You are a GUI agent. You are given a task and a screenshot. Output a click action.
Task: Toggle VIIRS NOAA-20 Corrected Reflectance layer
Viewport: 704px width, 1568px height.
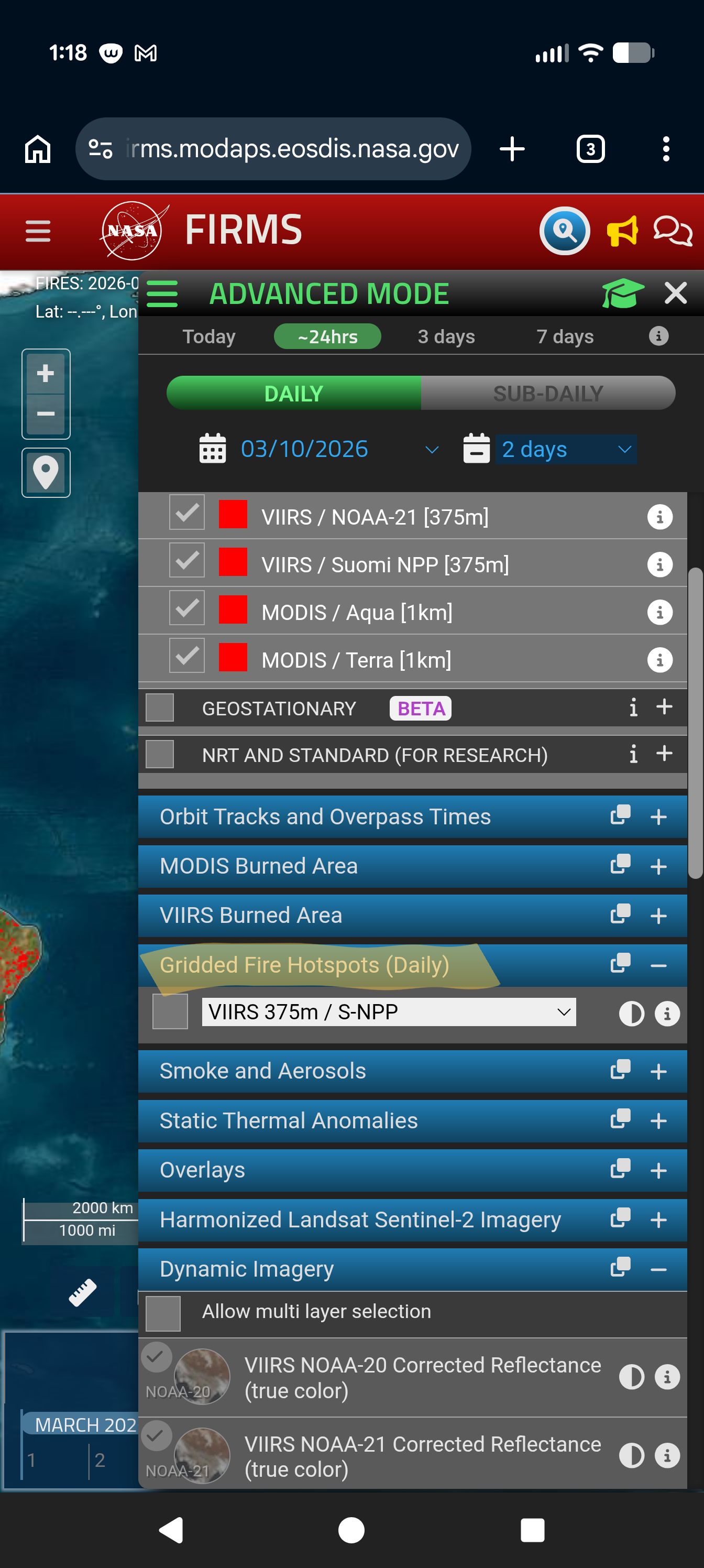coord(157,1357)
